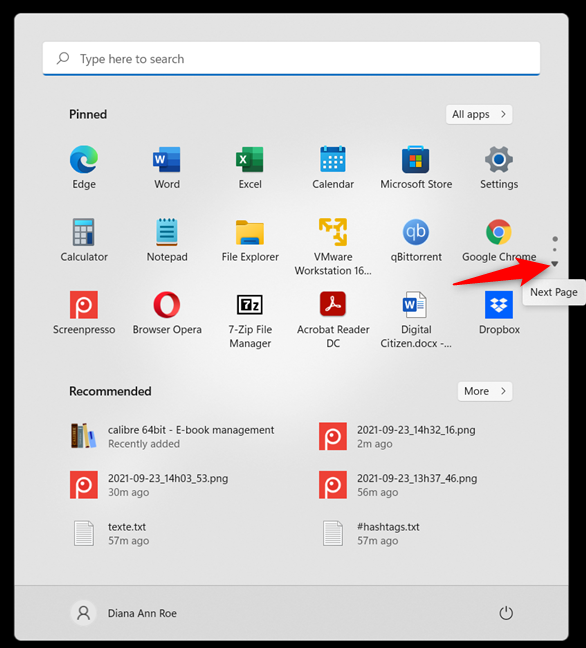The image size is (586, 648).
Task: Open Excel from the Pinned section
Action: point(250,167)
